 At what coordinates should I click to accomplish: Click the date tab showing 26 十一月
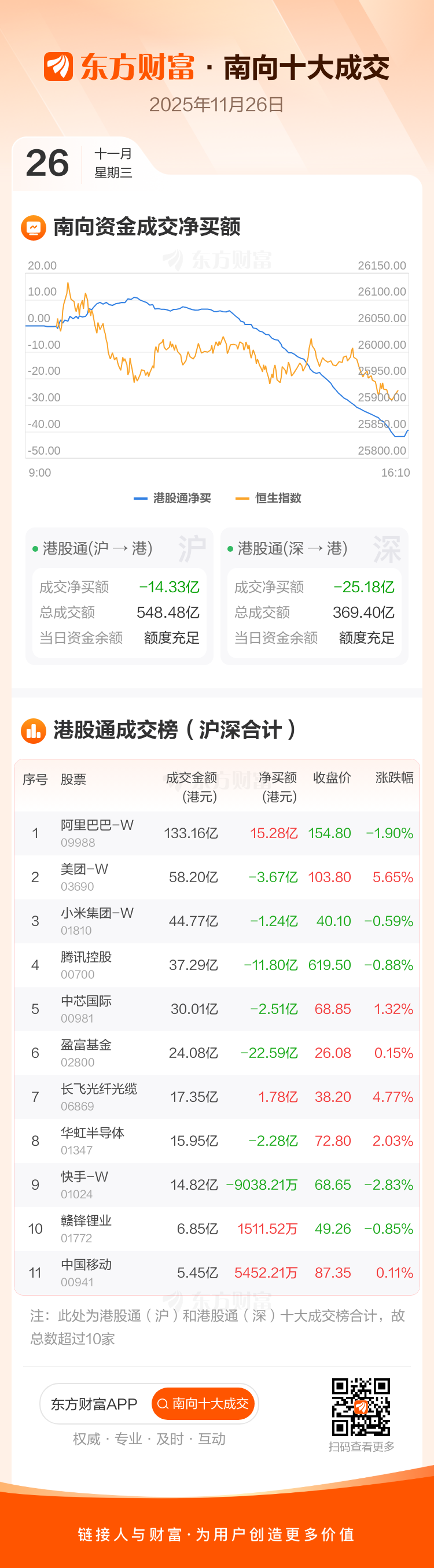pyautogui.click(x=79, y=163)
